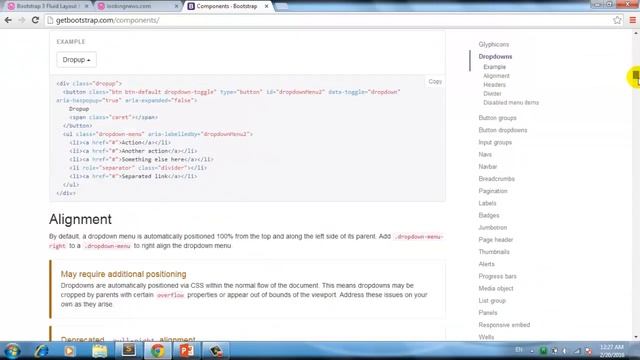The width and height of the screenshot is (640, 360).
Task: Switch to PowerPoint in the taskbar
Action: [x=187, y=351]
